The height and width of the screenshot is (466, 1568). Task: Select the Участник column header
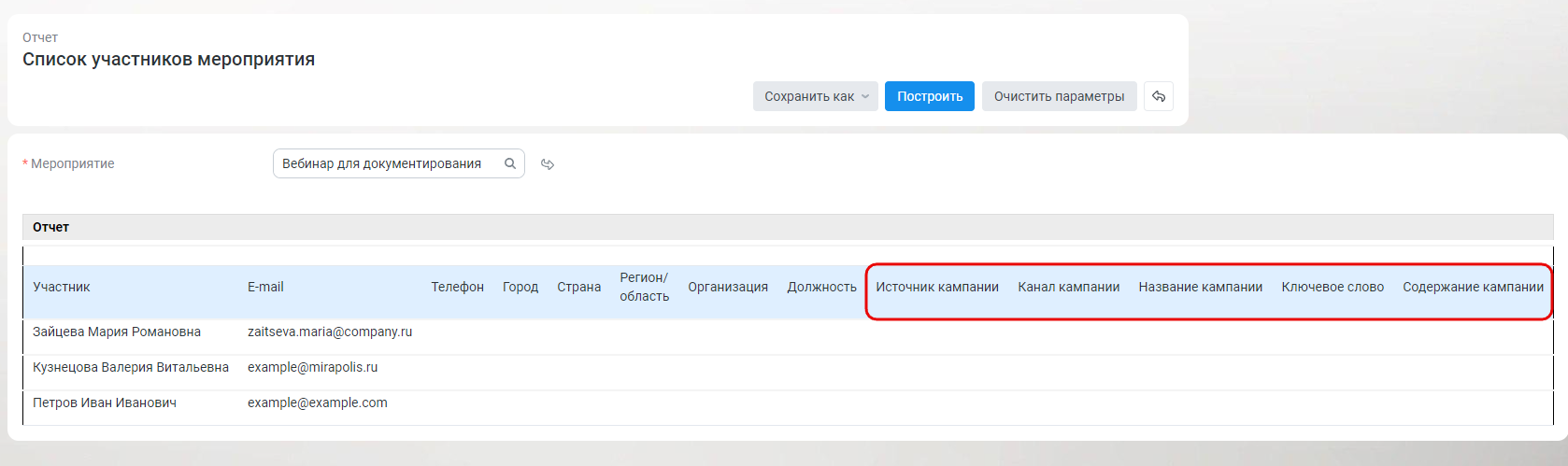pyautogui.click(x=62, y=287)
